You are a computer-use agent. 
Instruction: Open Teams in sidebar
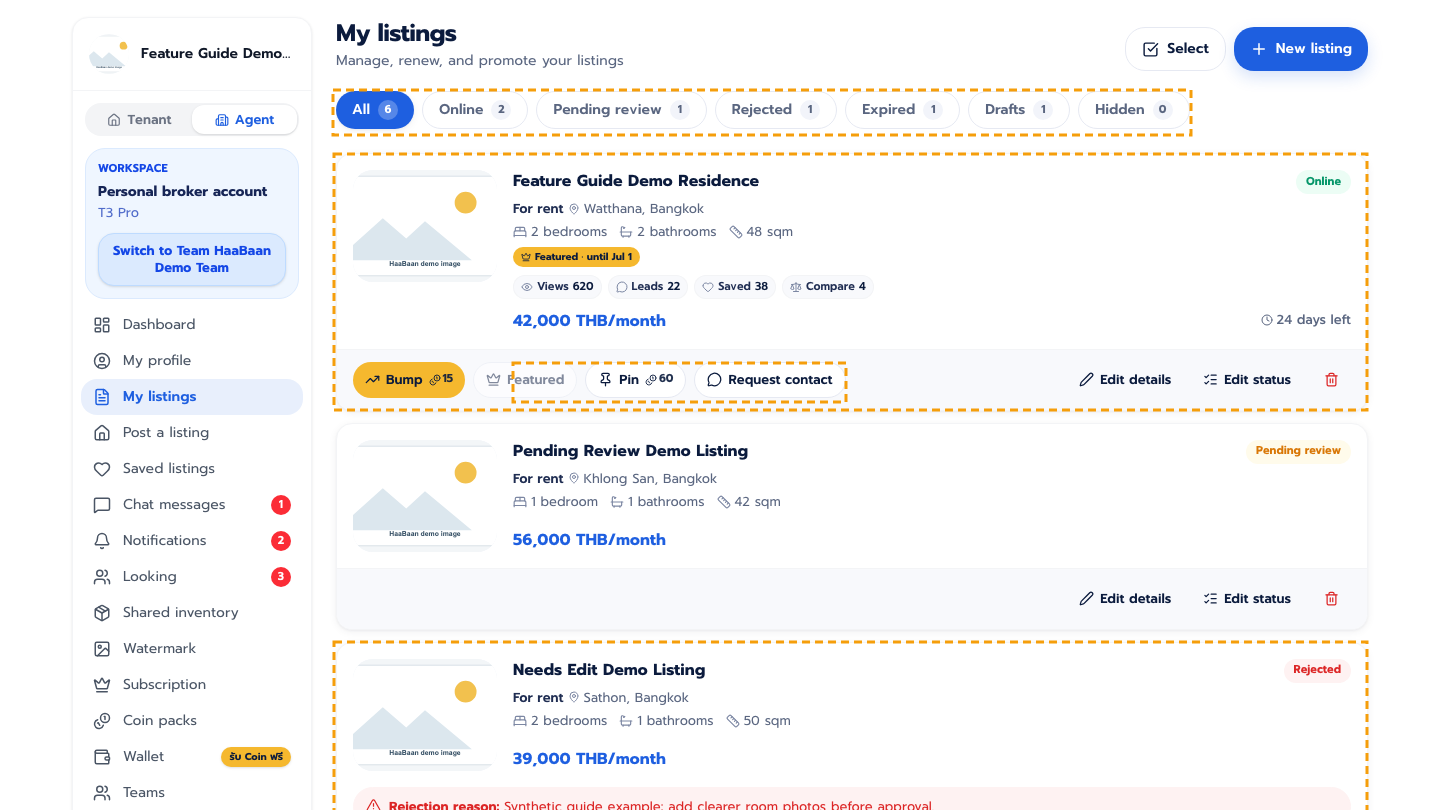point(192,793)
